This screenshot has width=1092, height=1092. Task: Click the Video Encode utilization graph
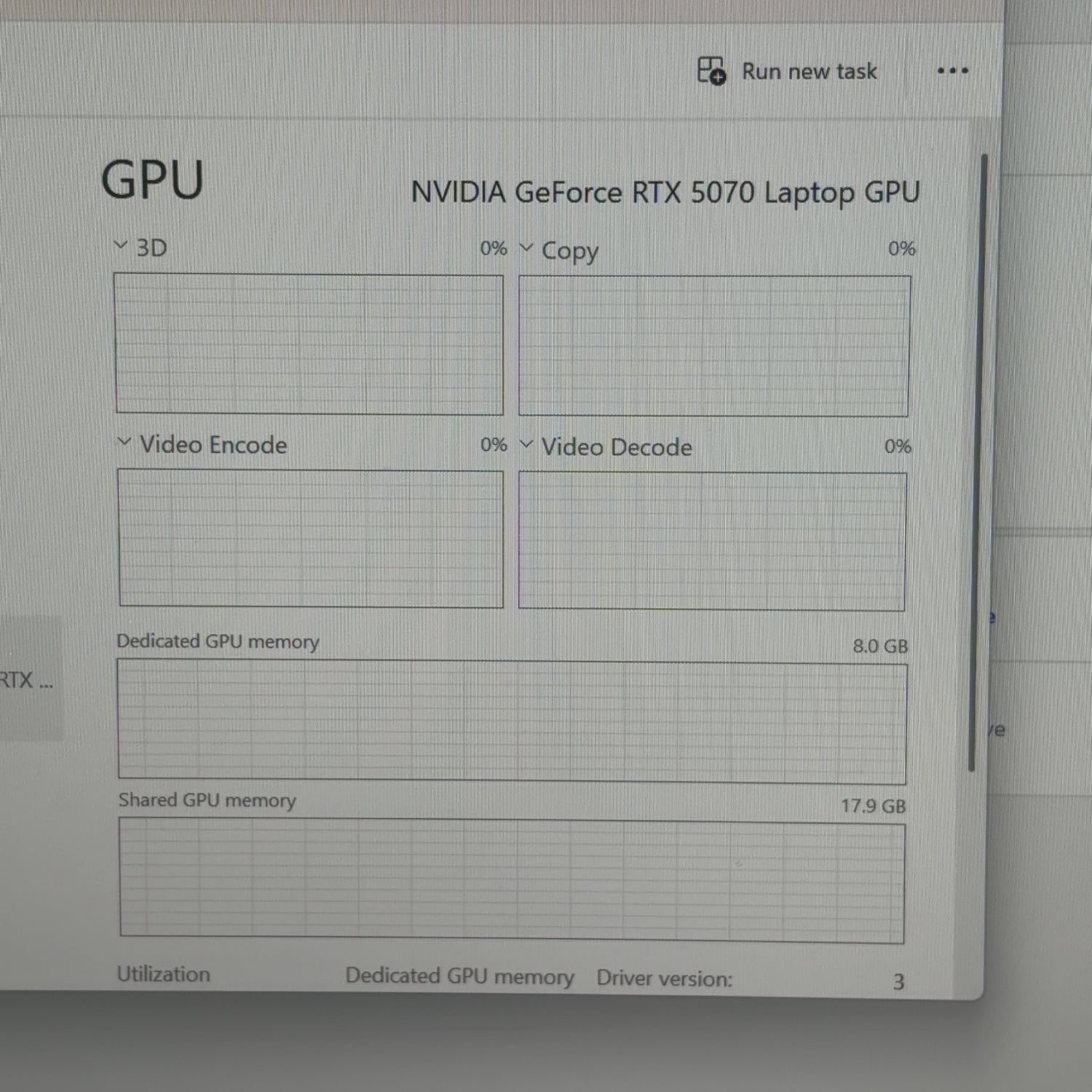click(x=310, y=538)
